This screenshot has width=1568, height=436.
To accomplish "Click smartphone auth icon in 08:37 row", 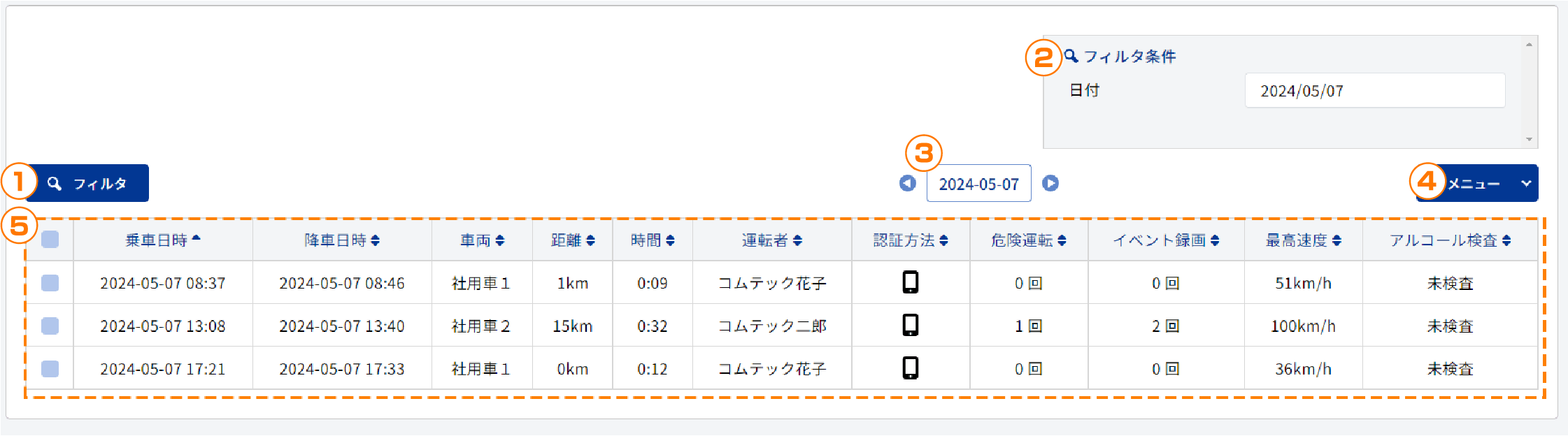I will point(910,282).
